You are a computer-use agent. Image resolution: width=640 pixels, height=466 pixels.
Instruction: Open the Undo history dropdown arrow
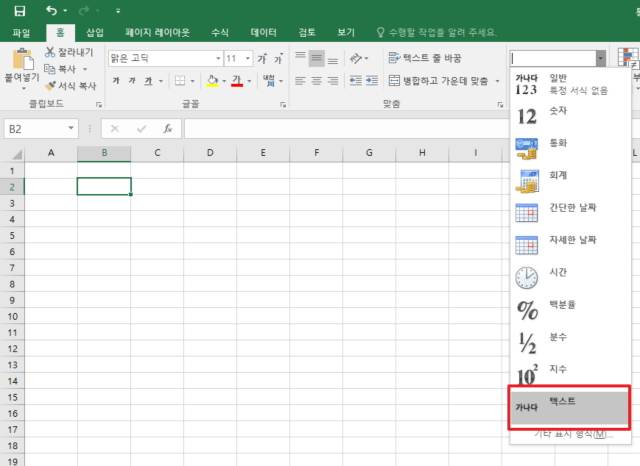tap(65, 11)
